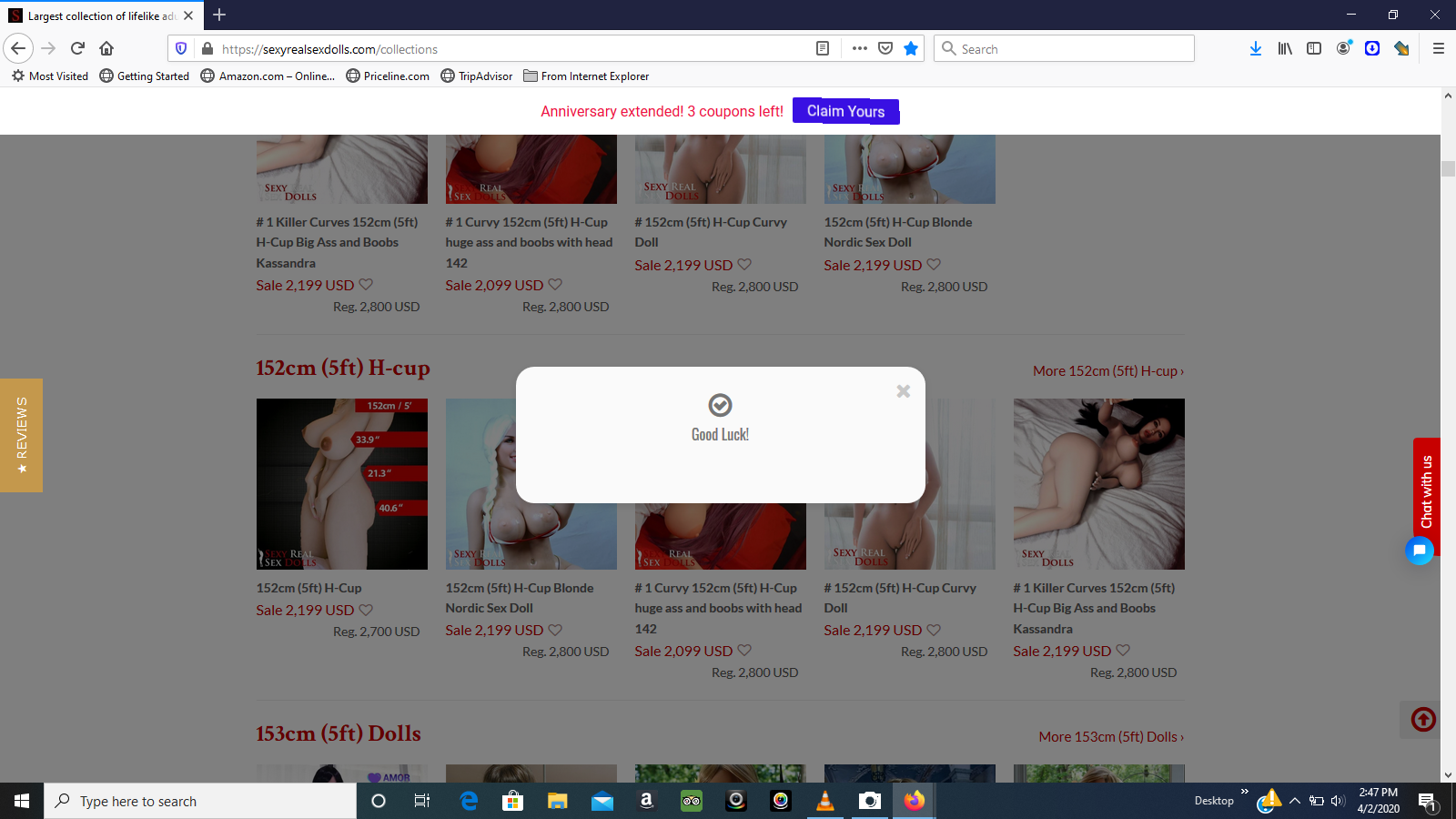This screenshot has height=819, width=1456.
Task: Open a new browser tab
Action: (219, 15)
